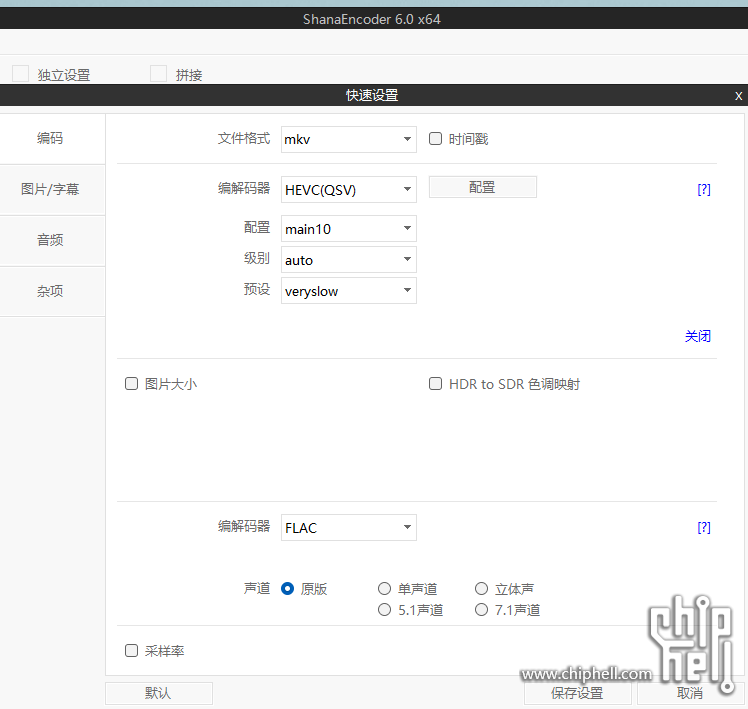Viewport: 748px width, 709px height.
Task: Tick the 图片大小 checkbox
Action: click(x=131, y=384)
